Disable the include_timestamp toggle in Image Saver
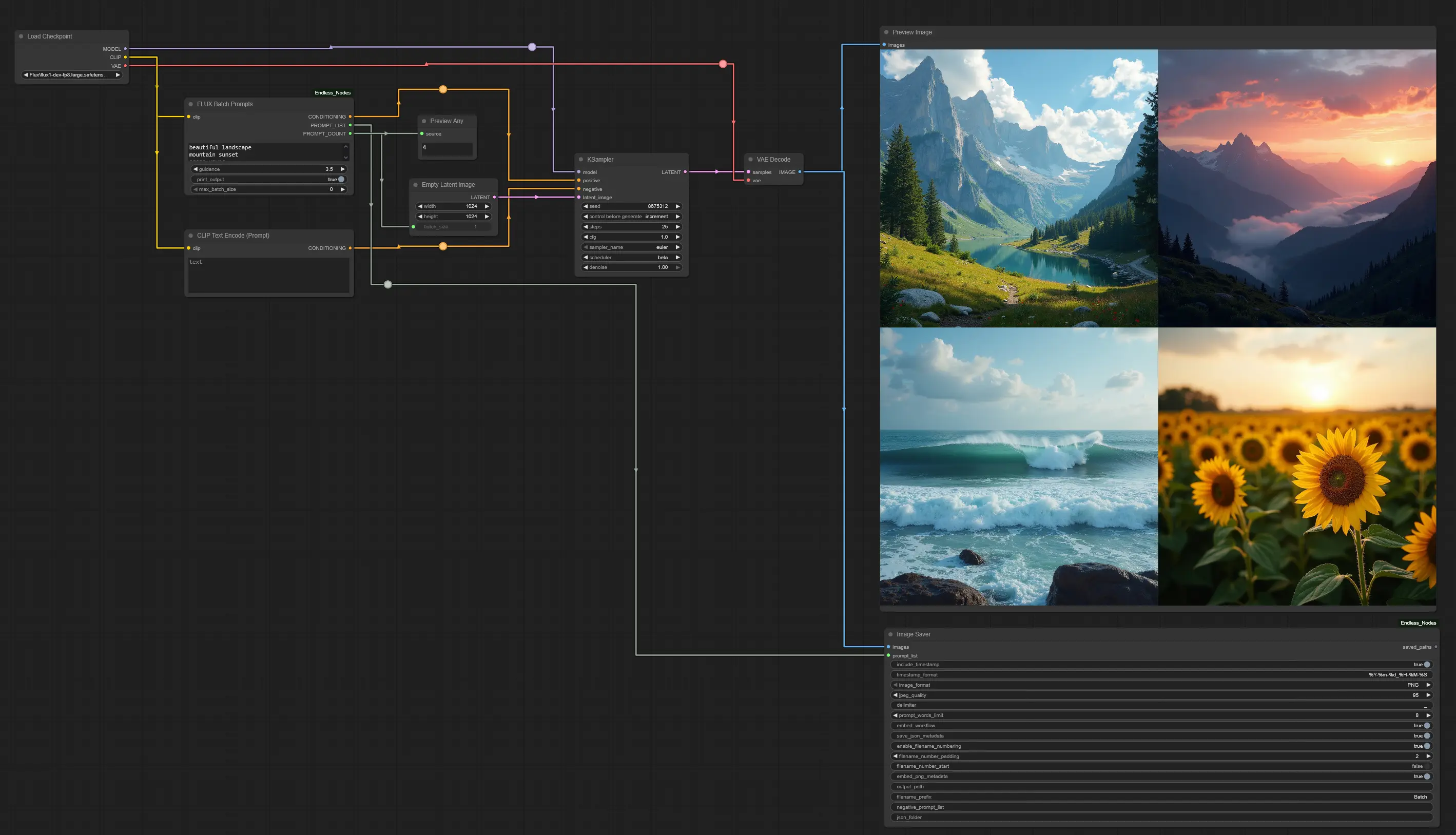Viewport: 1456px width, 835px height. (1426, 665)
